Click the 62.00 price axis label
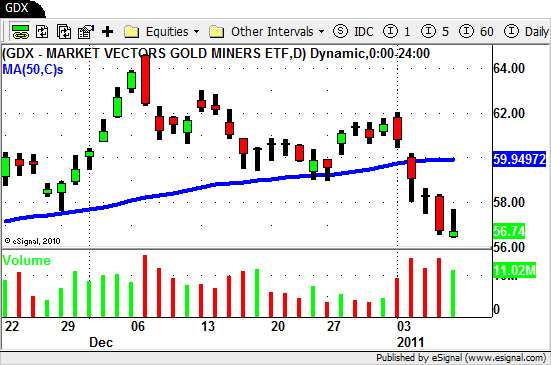Screen dimensions: 551x365 509,113
